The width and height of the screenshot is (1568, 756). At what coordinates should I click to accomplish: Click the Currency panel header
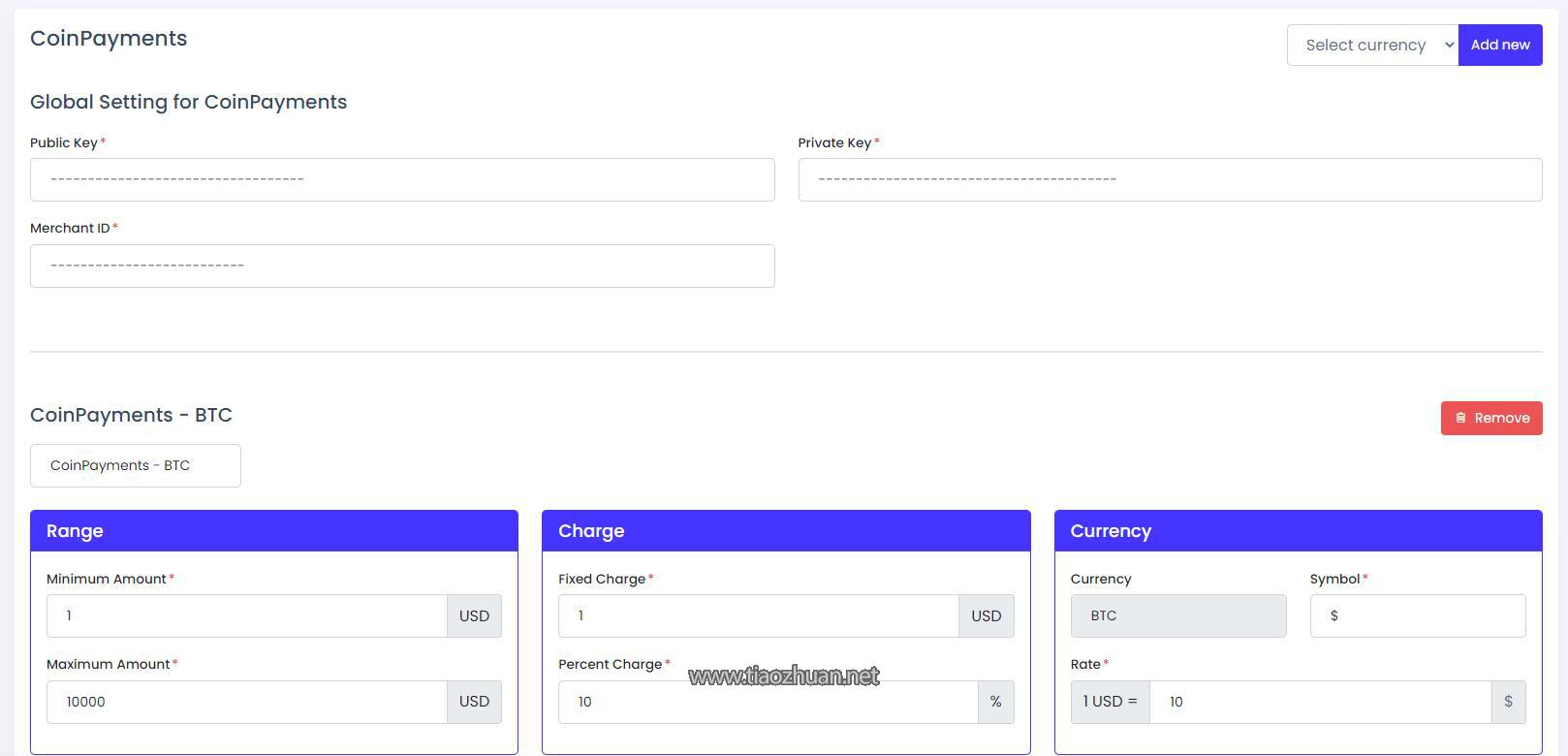click(x=1299, y=531)
